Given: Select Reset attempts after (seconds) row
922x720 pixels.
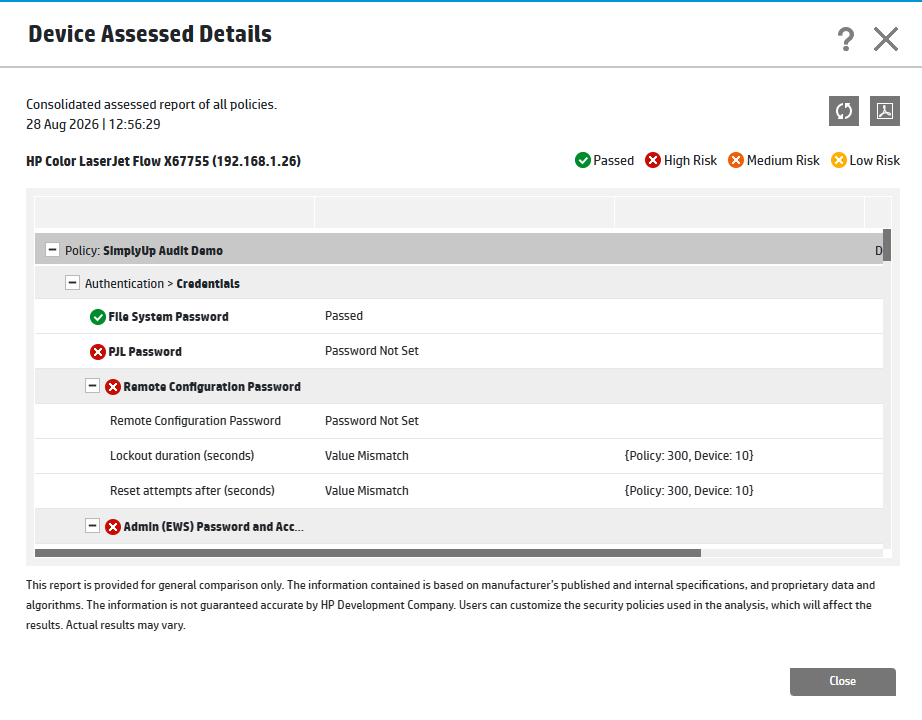Looking at the screenshot, I should click(x=459, y=491).
